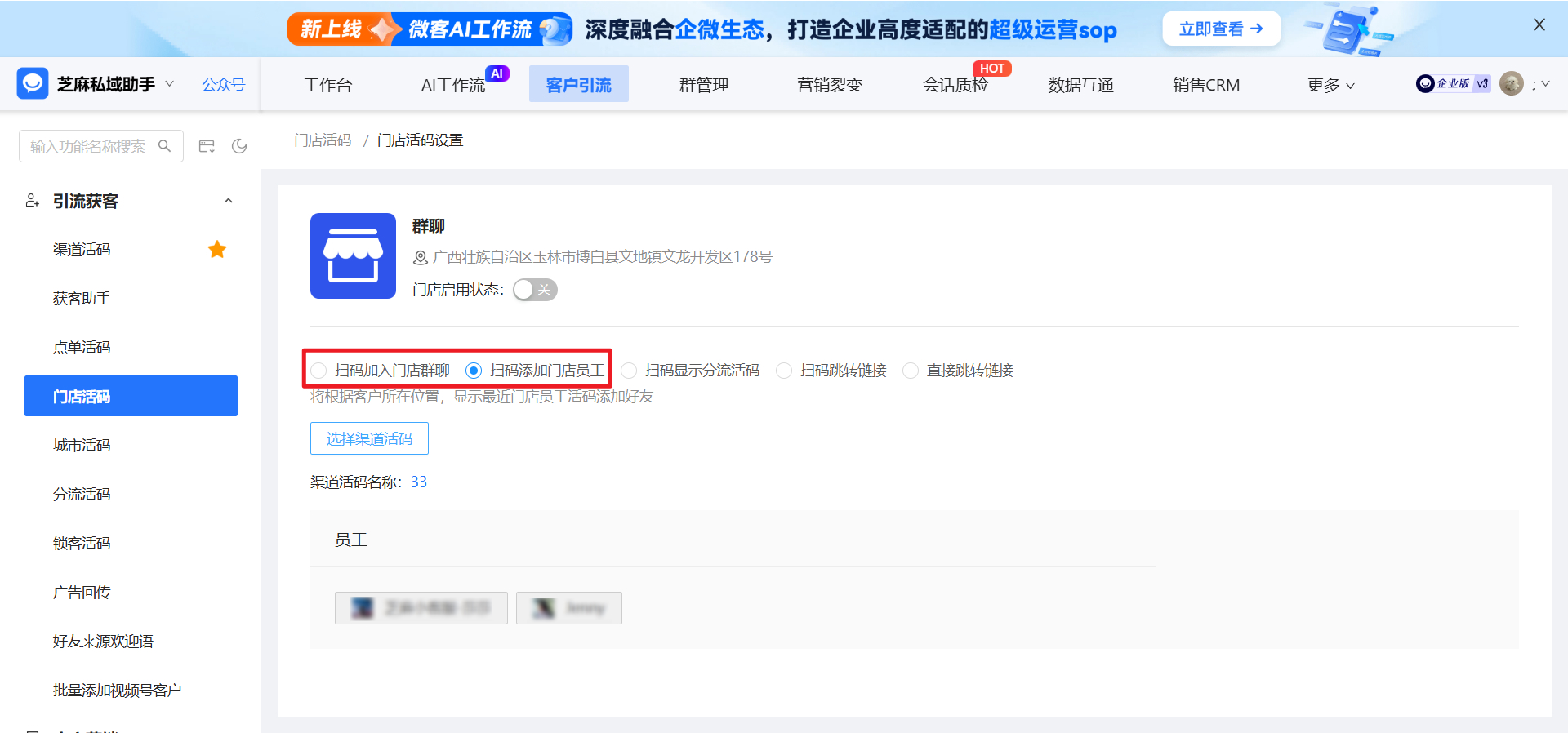Screen dimensions: 1568x733
Task: Click the blue store icon thumbnail
Action: pyautogui.click(x=353, y=255)
